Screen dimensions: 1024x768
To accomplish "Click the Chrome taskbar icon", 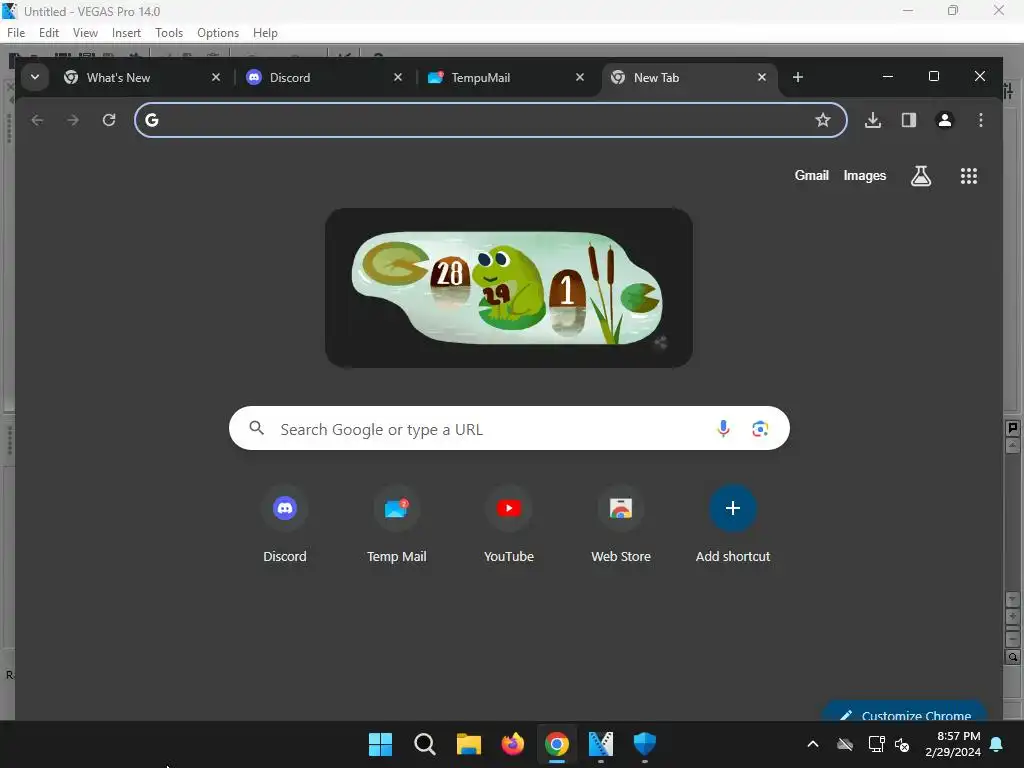I will point(557,744).
